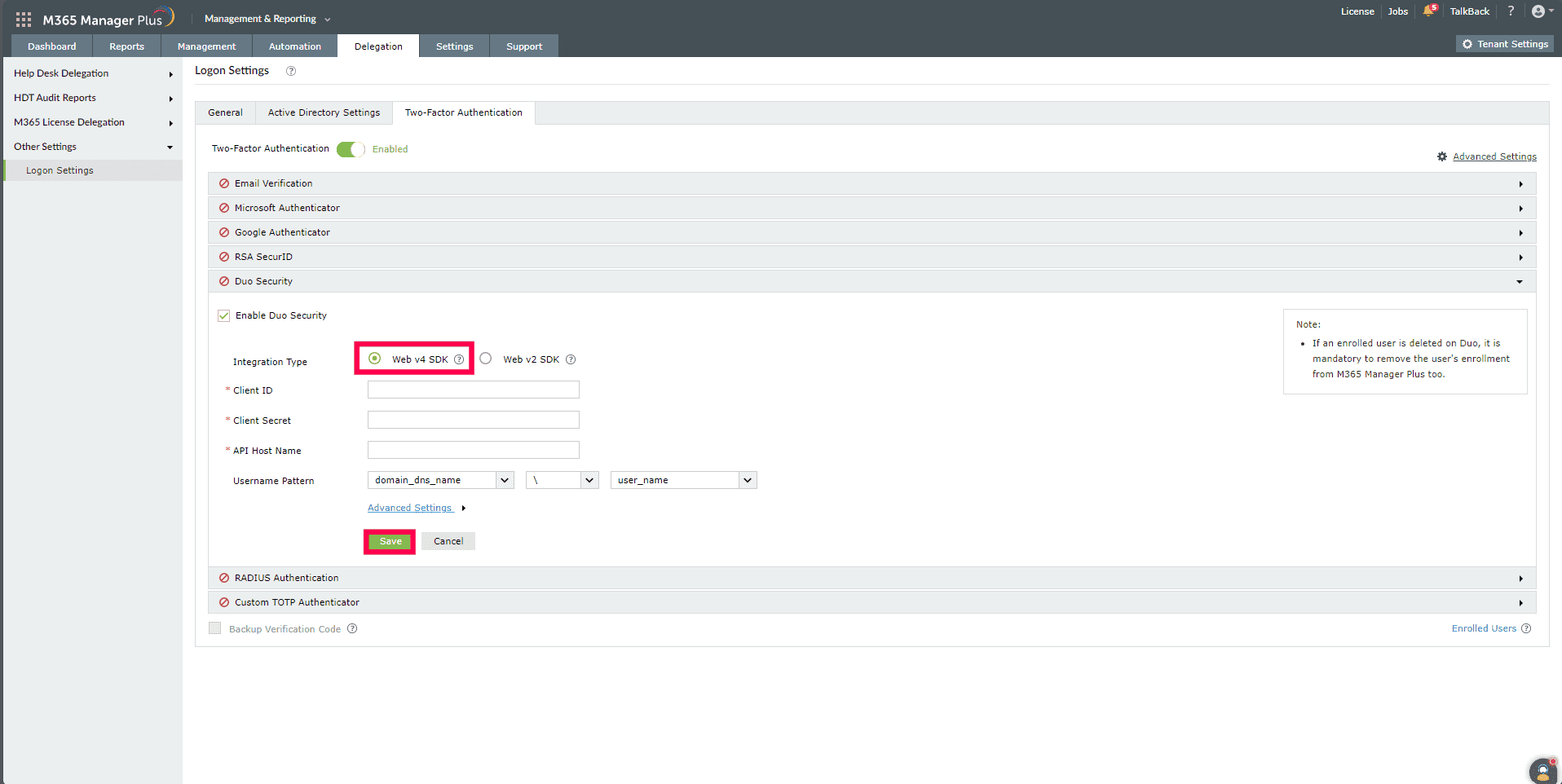
Task: Switch to the Reports tab
Action: pos(126,46)
